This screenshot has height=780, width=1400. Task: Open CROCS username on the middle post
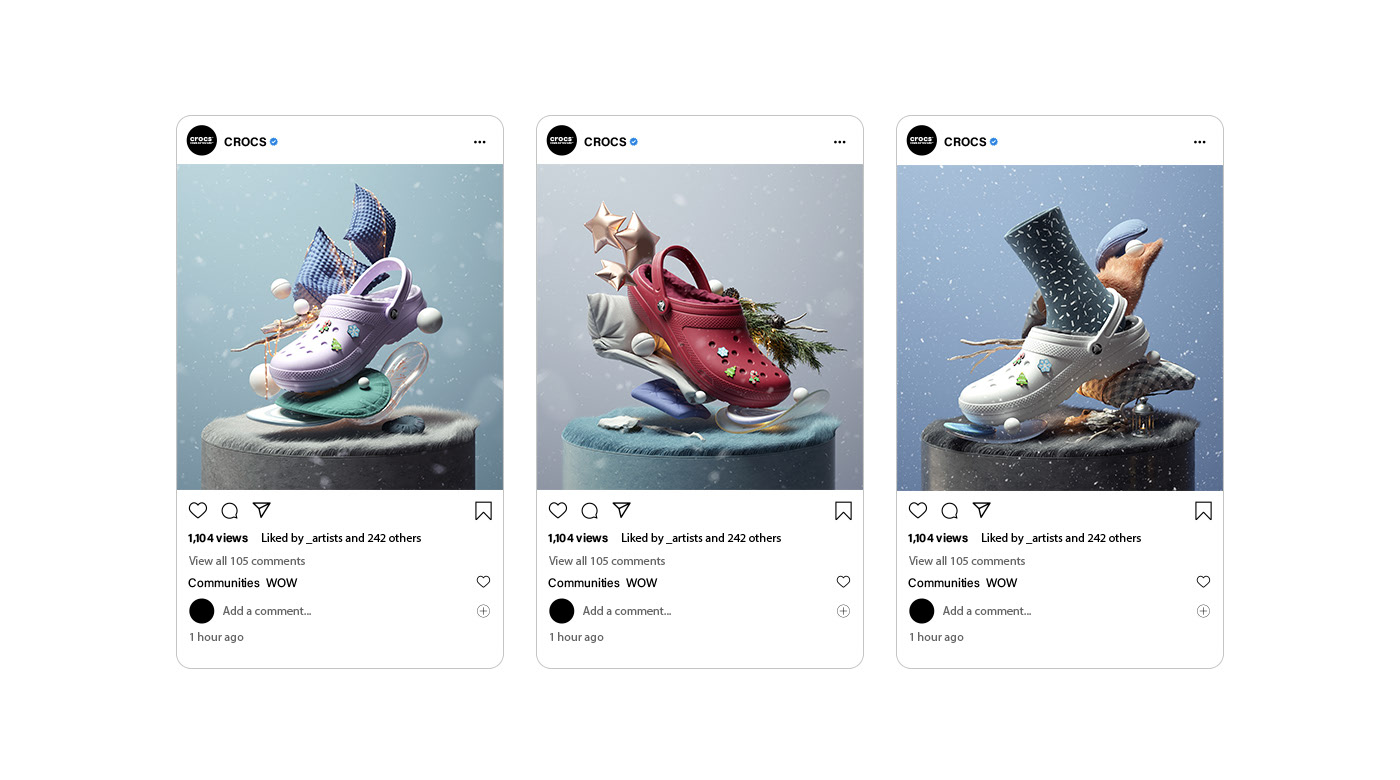coord(605,142)
